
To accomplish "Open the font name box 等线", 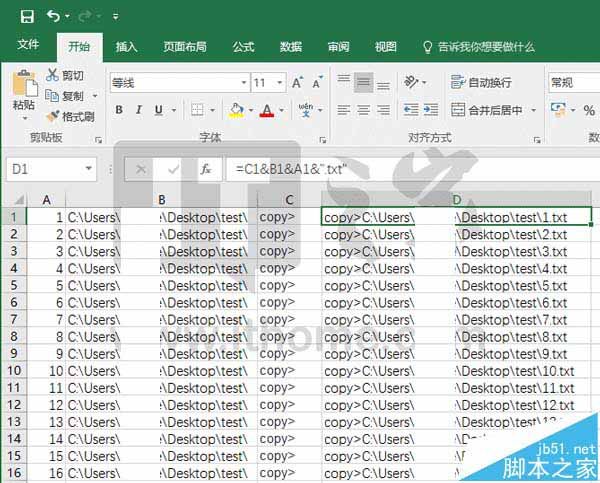I will point(180,82).
